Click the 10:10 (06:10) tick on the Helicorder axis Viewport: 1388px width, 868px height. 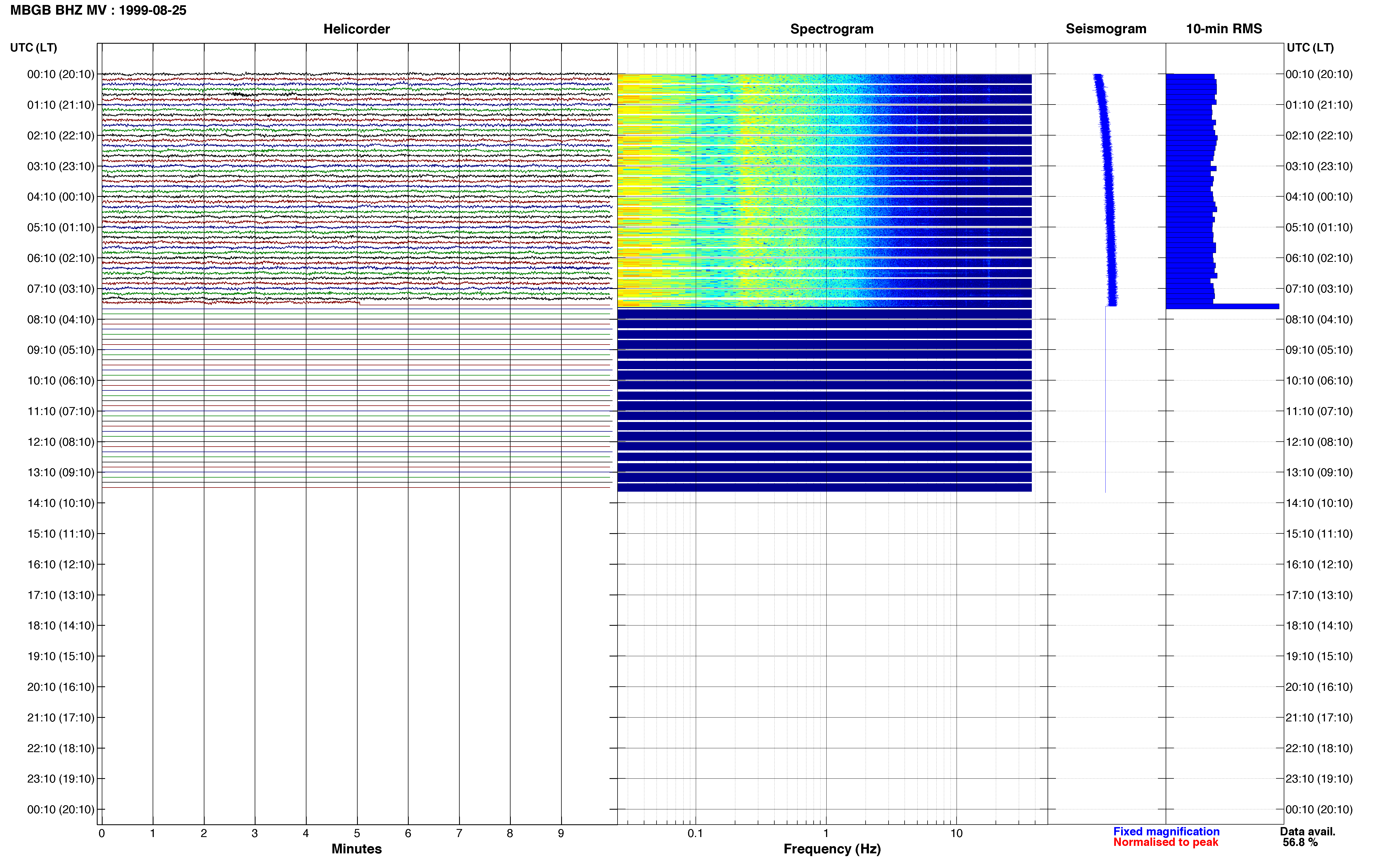(x=61, y=380)
